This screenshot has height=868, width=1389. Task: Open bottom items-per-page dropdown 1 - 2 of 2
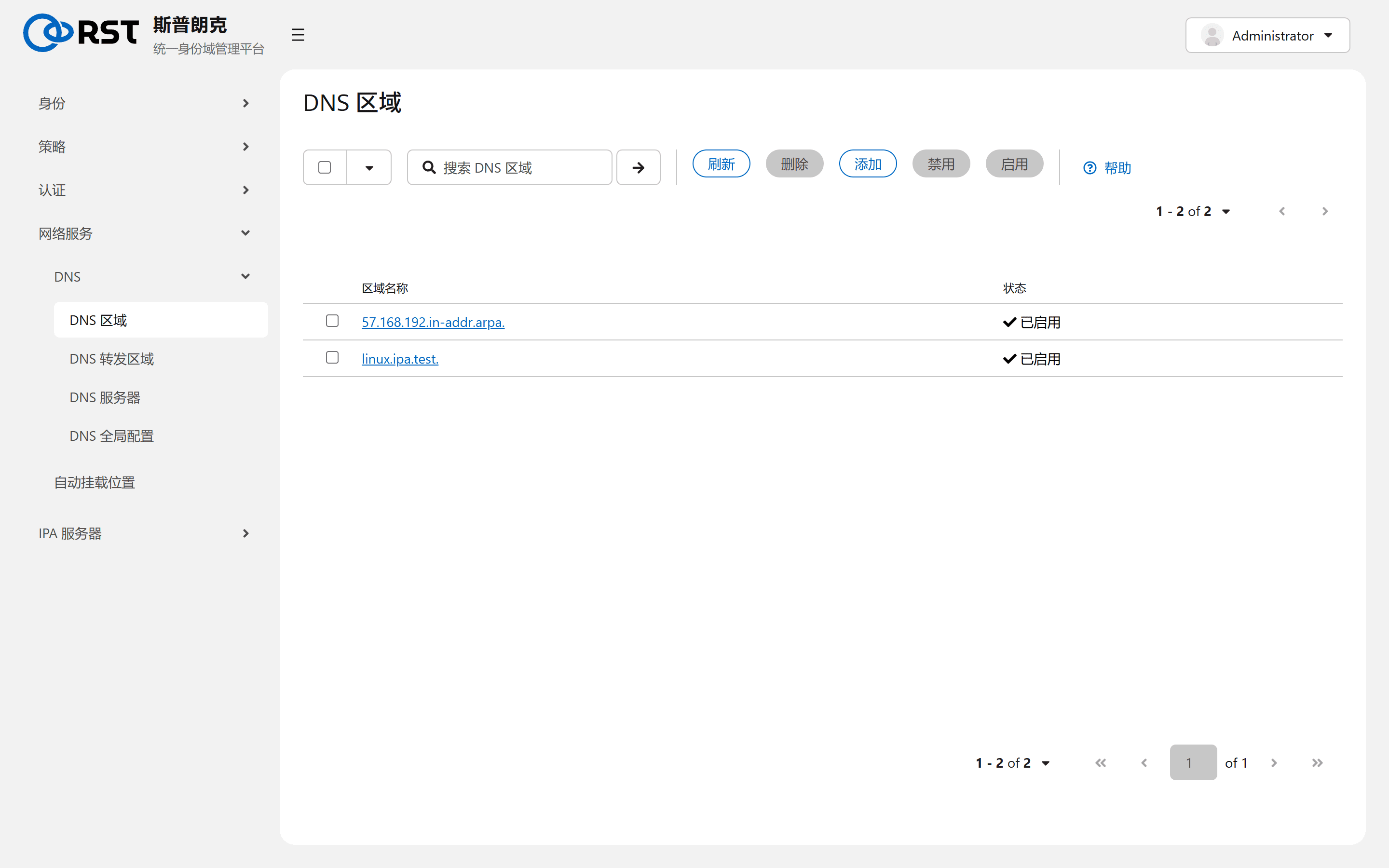pyautogui.click(x=1012, y=763)
